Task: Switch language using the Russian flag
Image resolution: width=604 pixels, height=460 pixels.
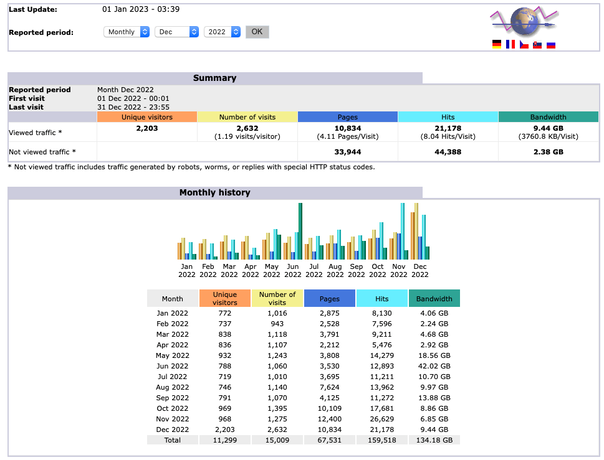Action: (551, 45)
